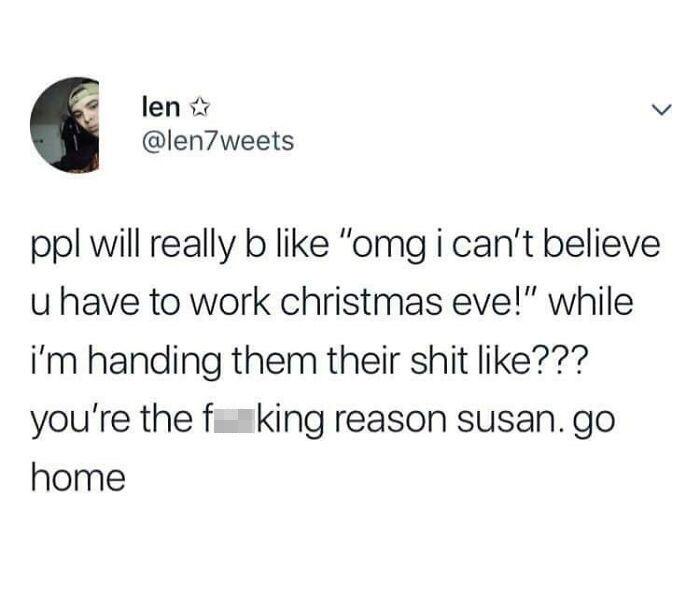The width and height of the screenshot is (700, 609).
Task: Open the tweet options chevron menu
Action: tap(661, 109)
